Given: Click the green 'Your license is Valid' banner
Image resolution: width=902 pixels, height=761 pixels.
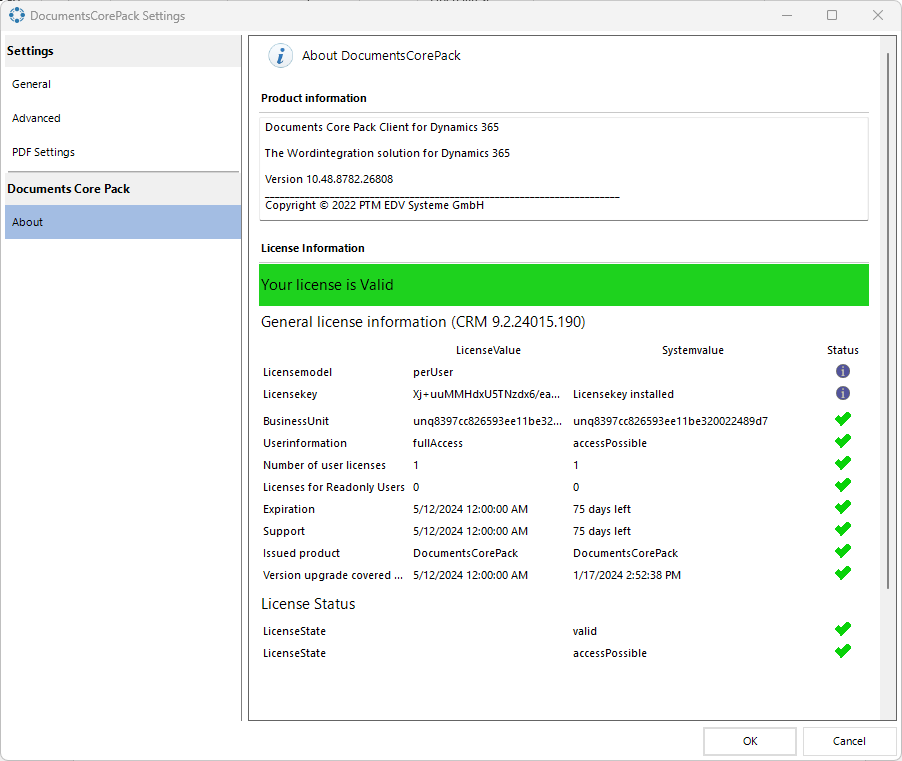Looking at the screenshot, I should 564,285.
